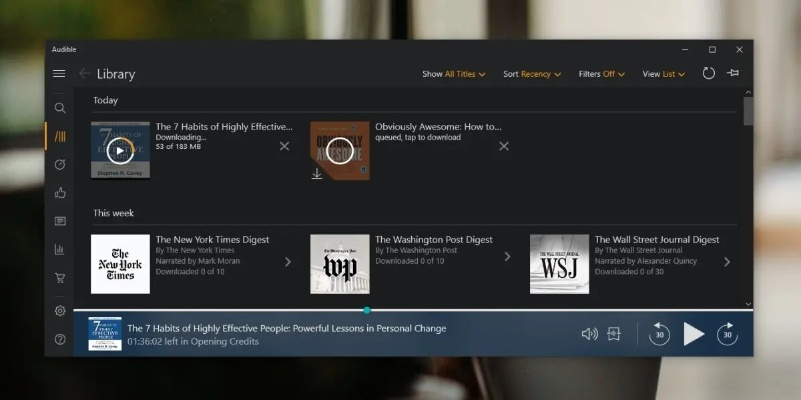The width and height of the screenshot is (801, 400).
Task: Mute audio using the speaker icon
Action: (x=589, y=334)
